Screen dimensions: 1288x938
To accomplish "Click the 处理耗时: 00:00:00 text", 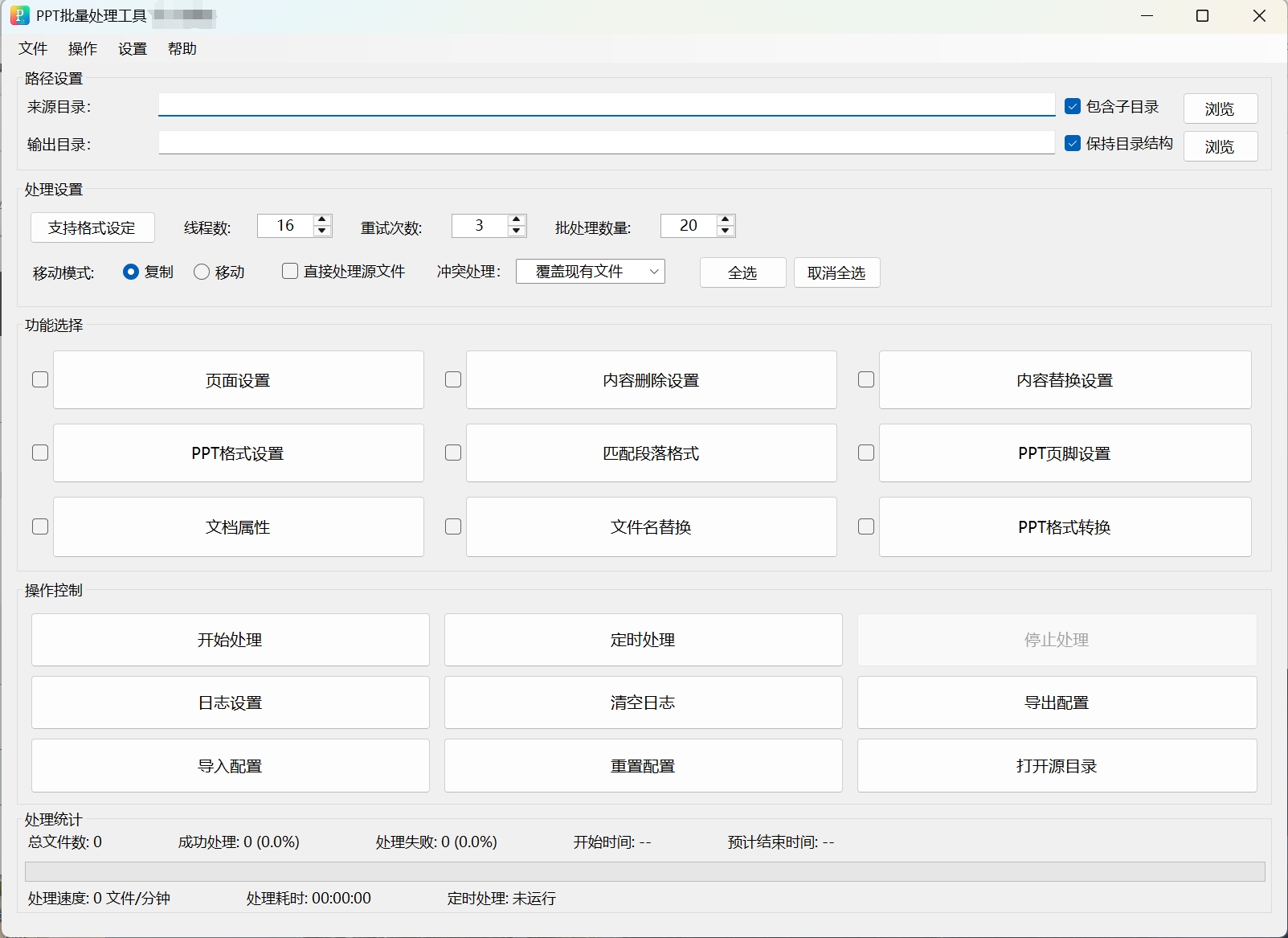I will coord(309,899).
